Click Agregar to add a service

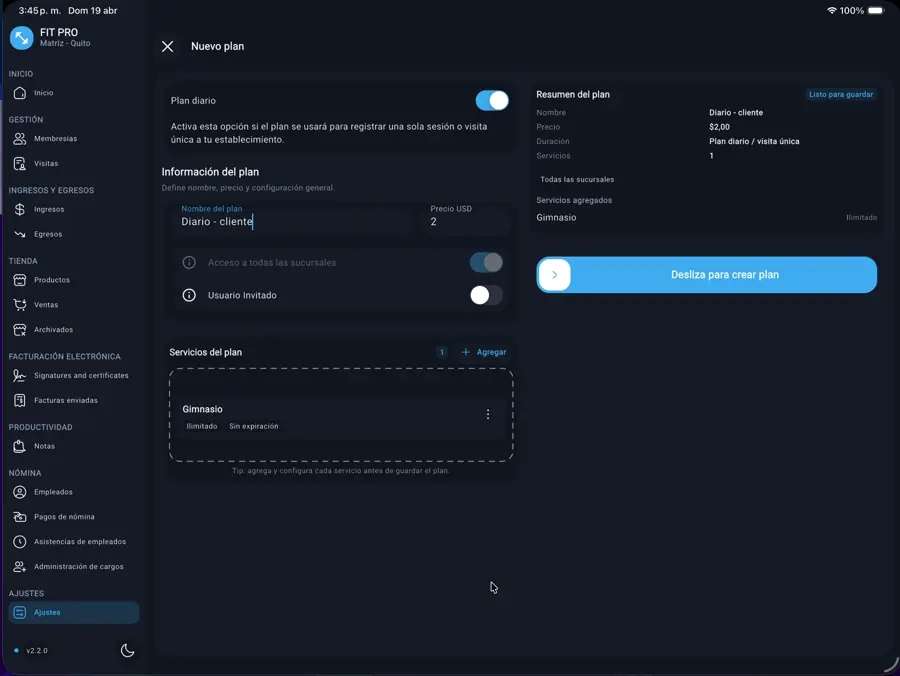(484, 352)
